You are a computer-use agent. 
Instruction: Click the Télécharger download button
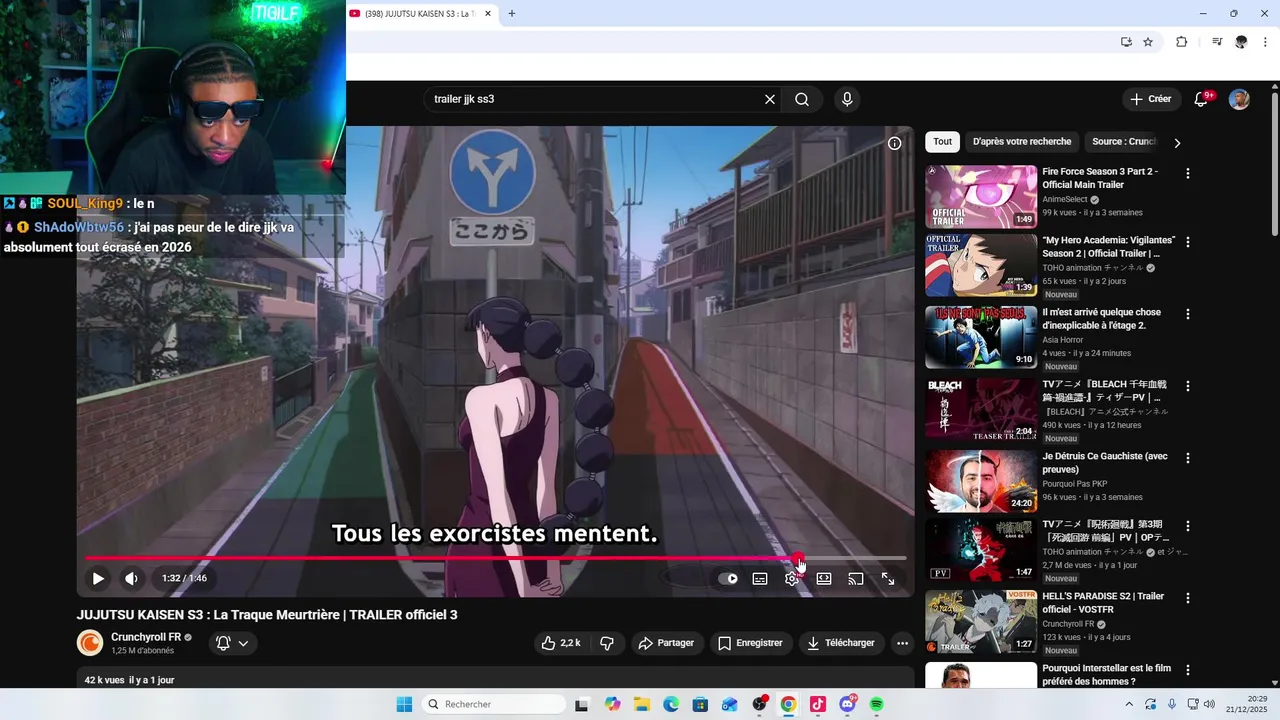(842, 643)
